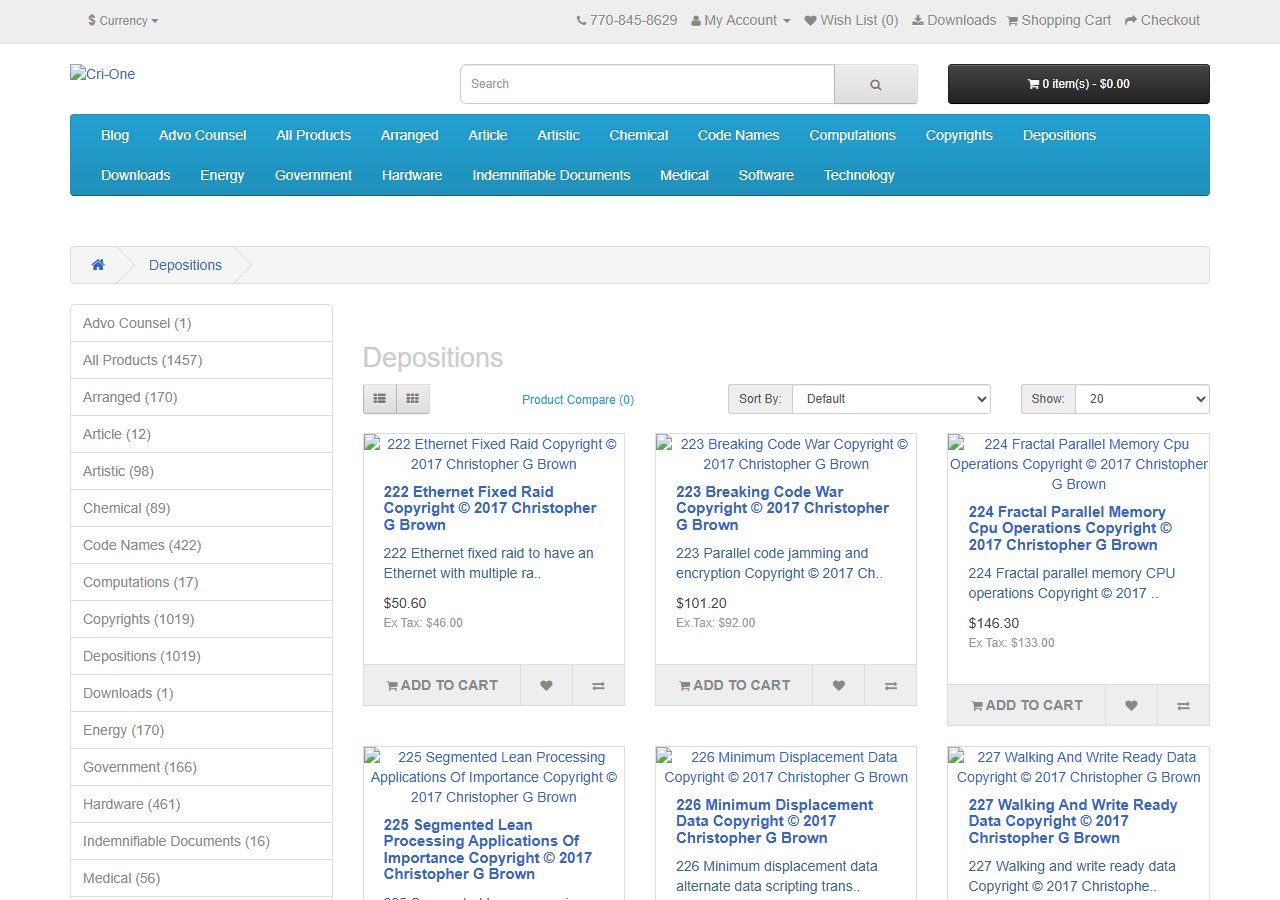Go to Checkout
This screenshot has height=900, width=1280.
tap(1162, 20)
